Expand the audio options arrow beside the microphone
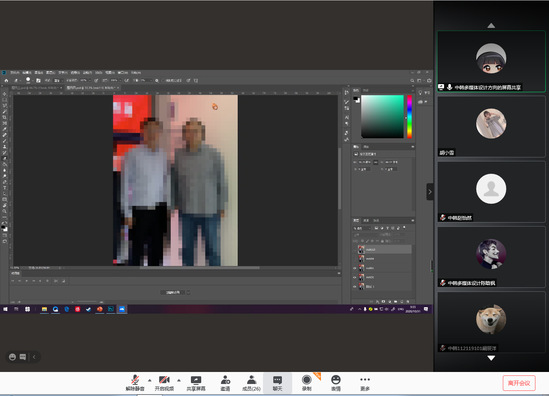 150,380
